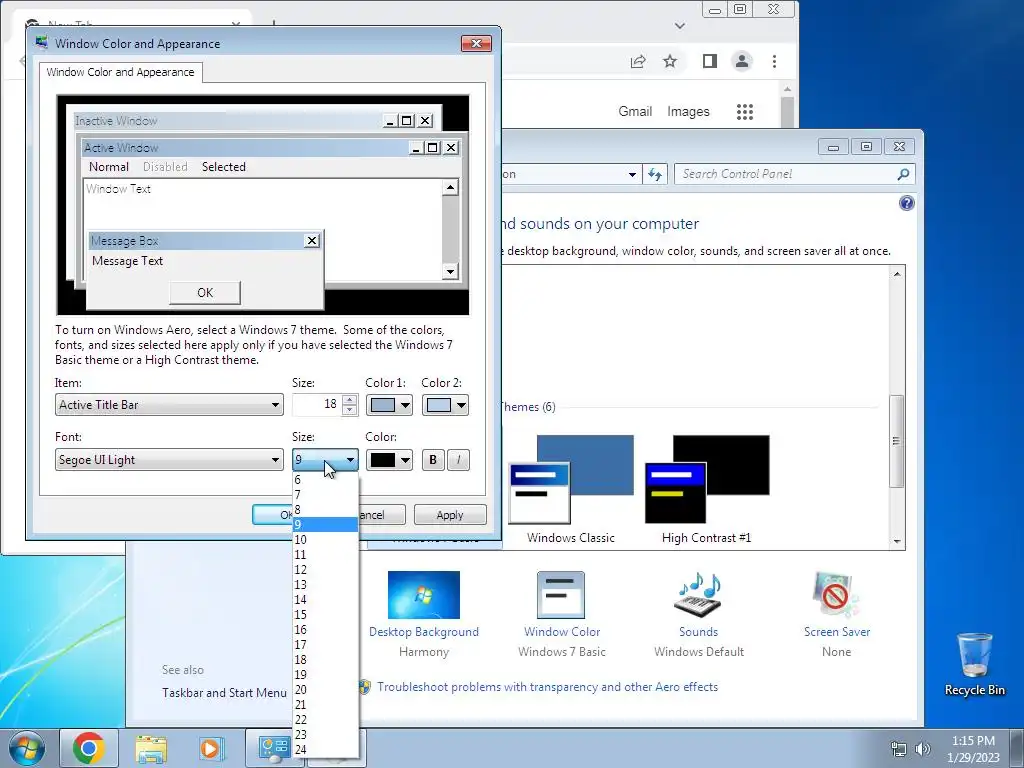Expand the Item dropdown showing Active Title Bar
1024x768 pixels.
pos(169,405)
